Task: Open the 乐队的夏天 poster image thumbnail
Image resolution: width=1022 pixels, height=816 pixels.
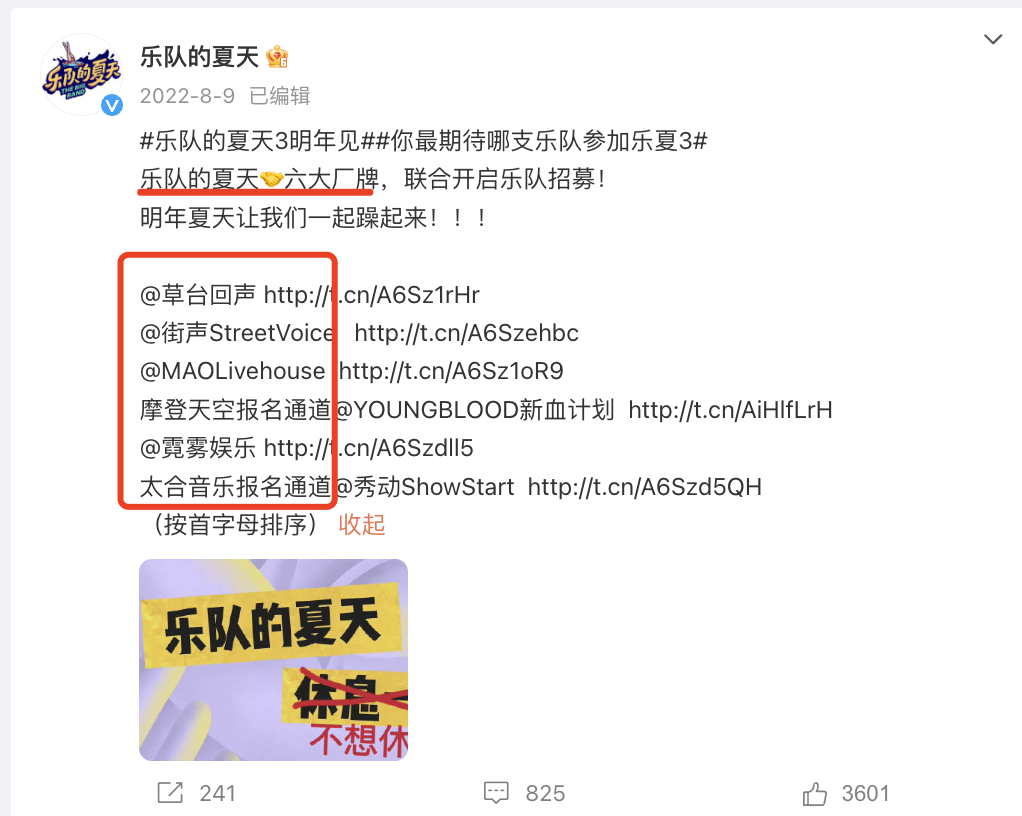Action: point(274,660)
